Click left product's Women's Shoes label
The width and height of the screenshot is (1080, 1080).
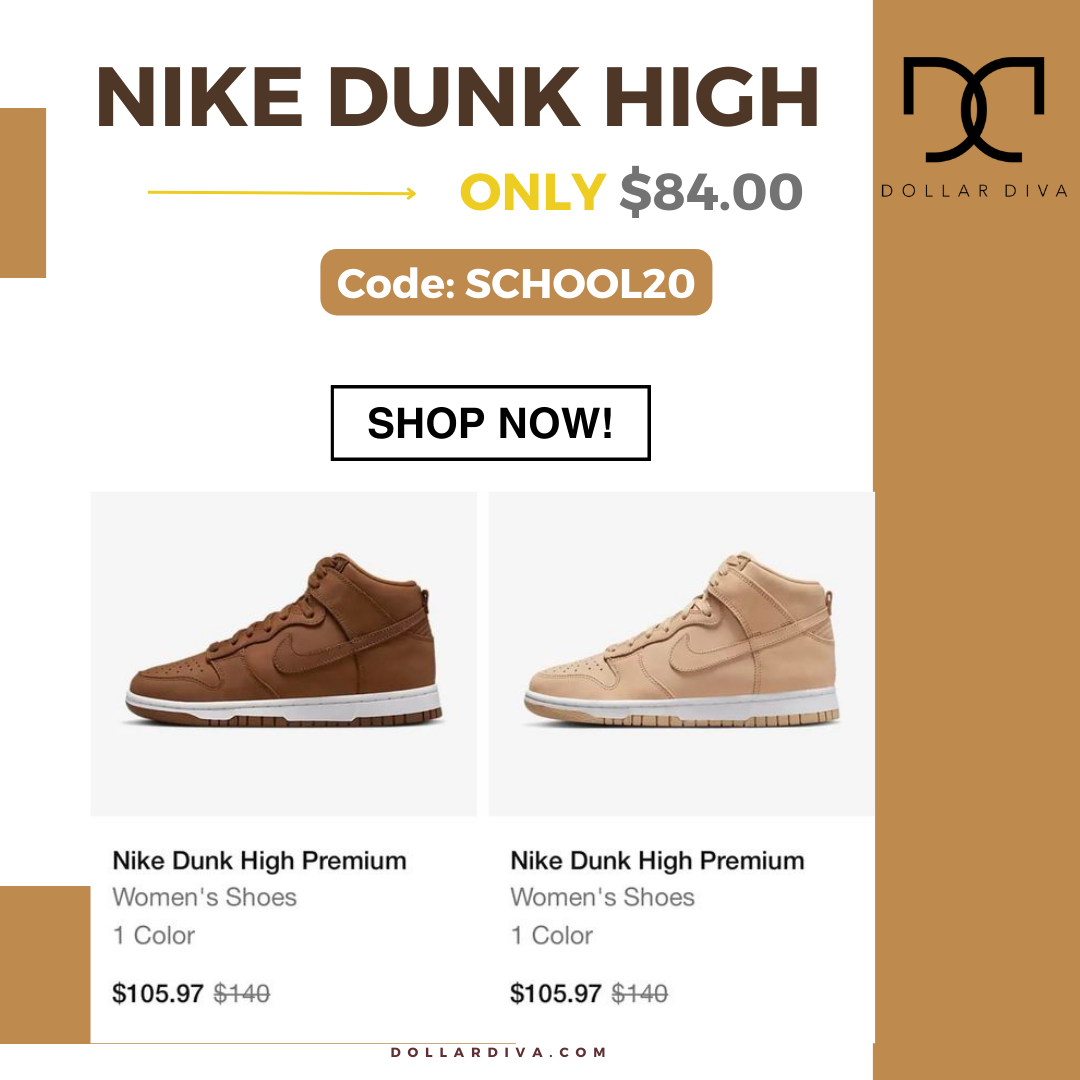click(x=205, y=897)
